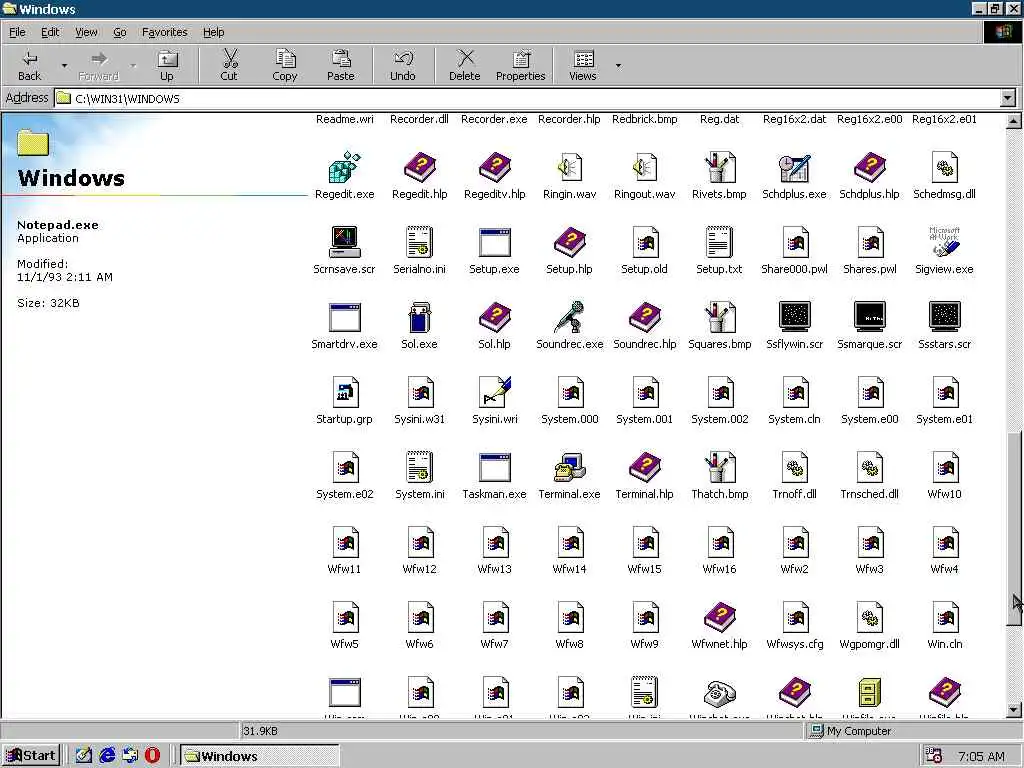
Task: Select the Scrnsave.scr screensaver icon
Action: [344, 243]
